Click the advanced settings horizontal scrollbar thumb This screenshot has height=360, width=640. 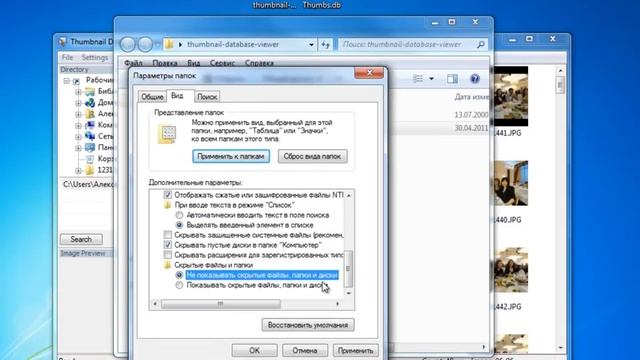coord(220,304)
